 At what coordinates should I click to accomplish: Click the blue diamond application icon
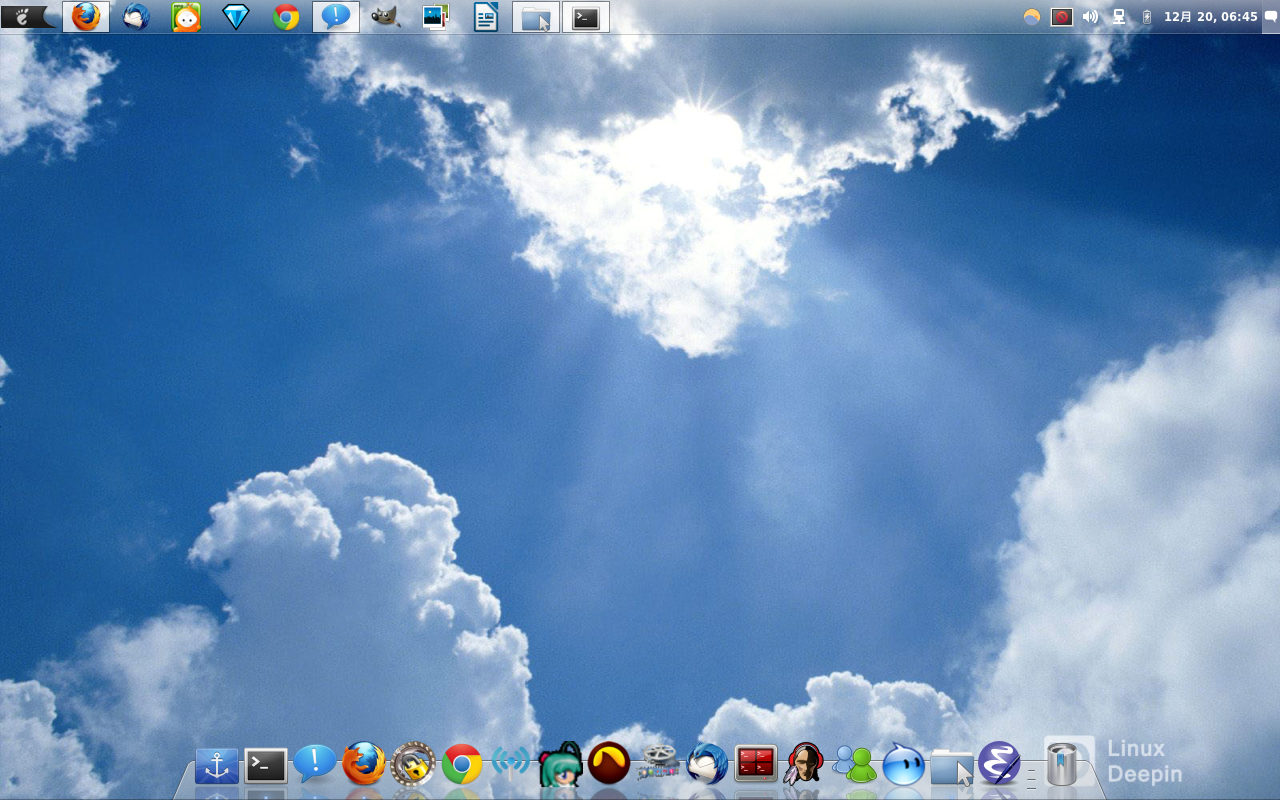[x=236, y=17]
